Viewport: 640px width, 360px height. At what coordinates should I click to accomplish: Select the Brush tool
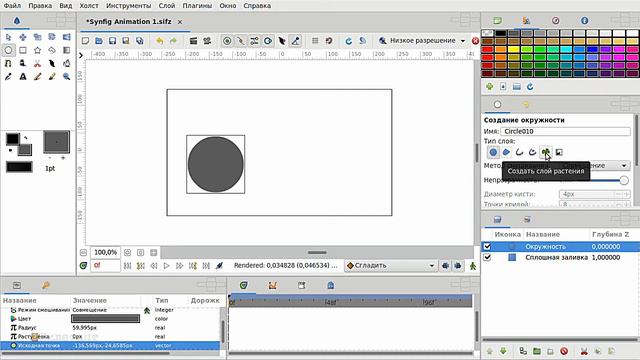click(x=52, y=76)
